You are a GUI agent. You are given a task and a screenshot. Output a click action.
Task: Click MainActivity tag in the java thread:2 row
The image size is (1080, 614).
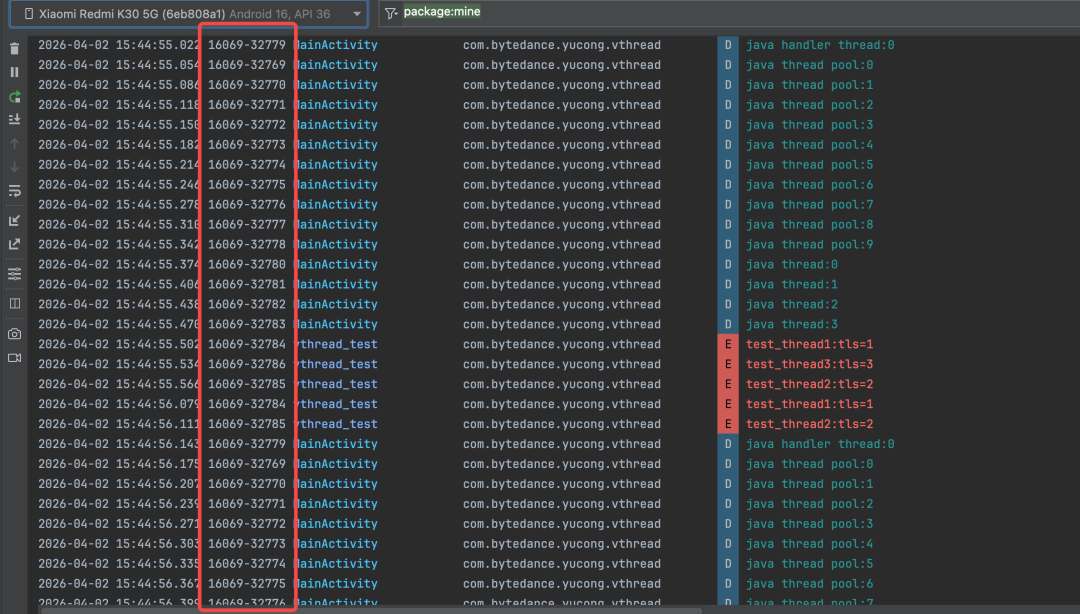(337, 305)
